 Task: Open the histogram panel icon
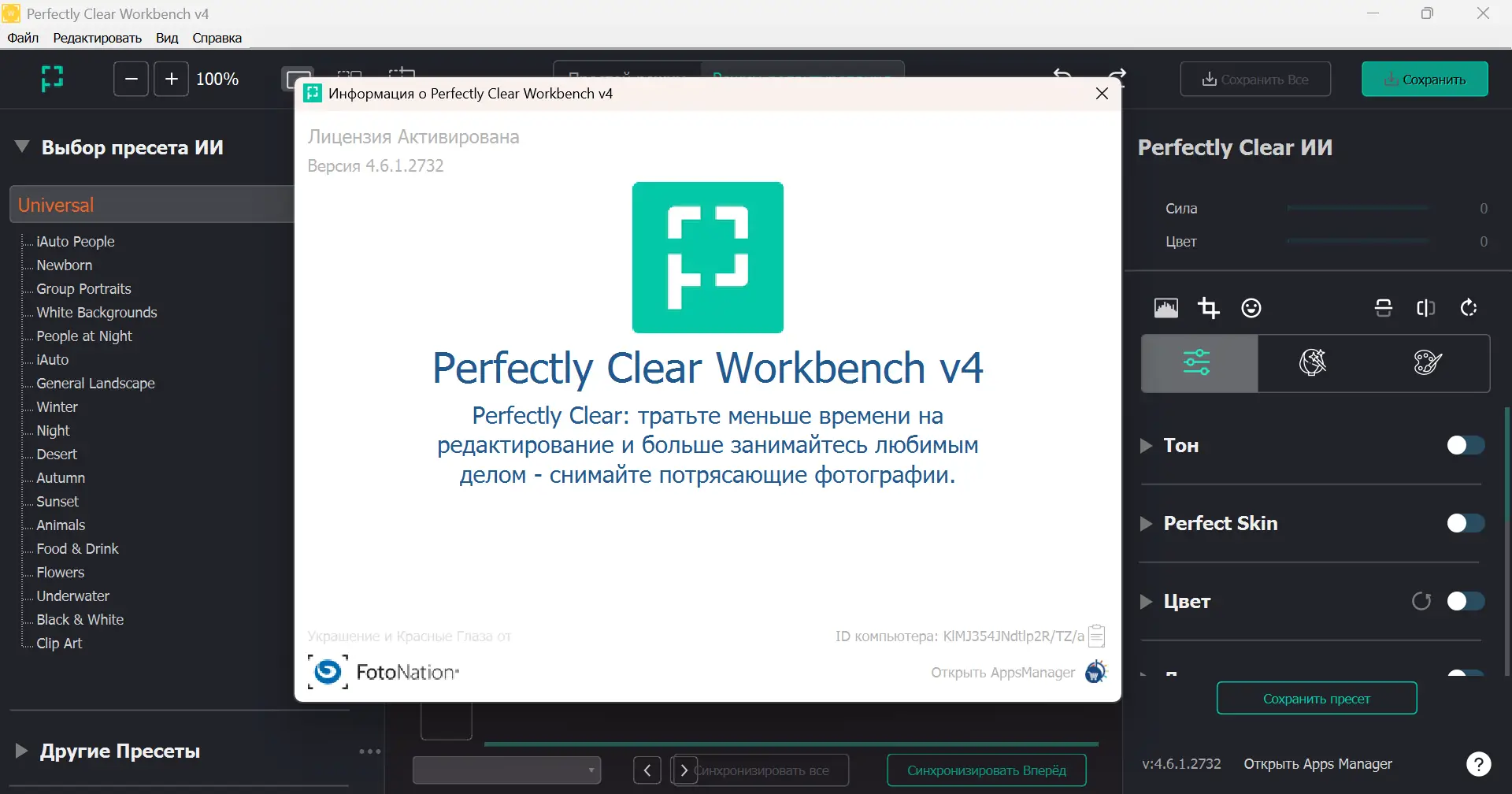[x=1166, y=307]
